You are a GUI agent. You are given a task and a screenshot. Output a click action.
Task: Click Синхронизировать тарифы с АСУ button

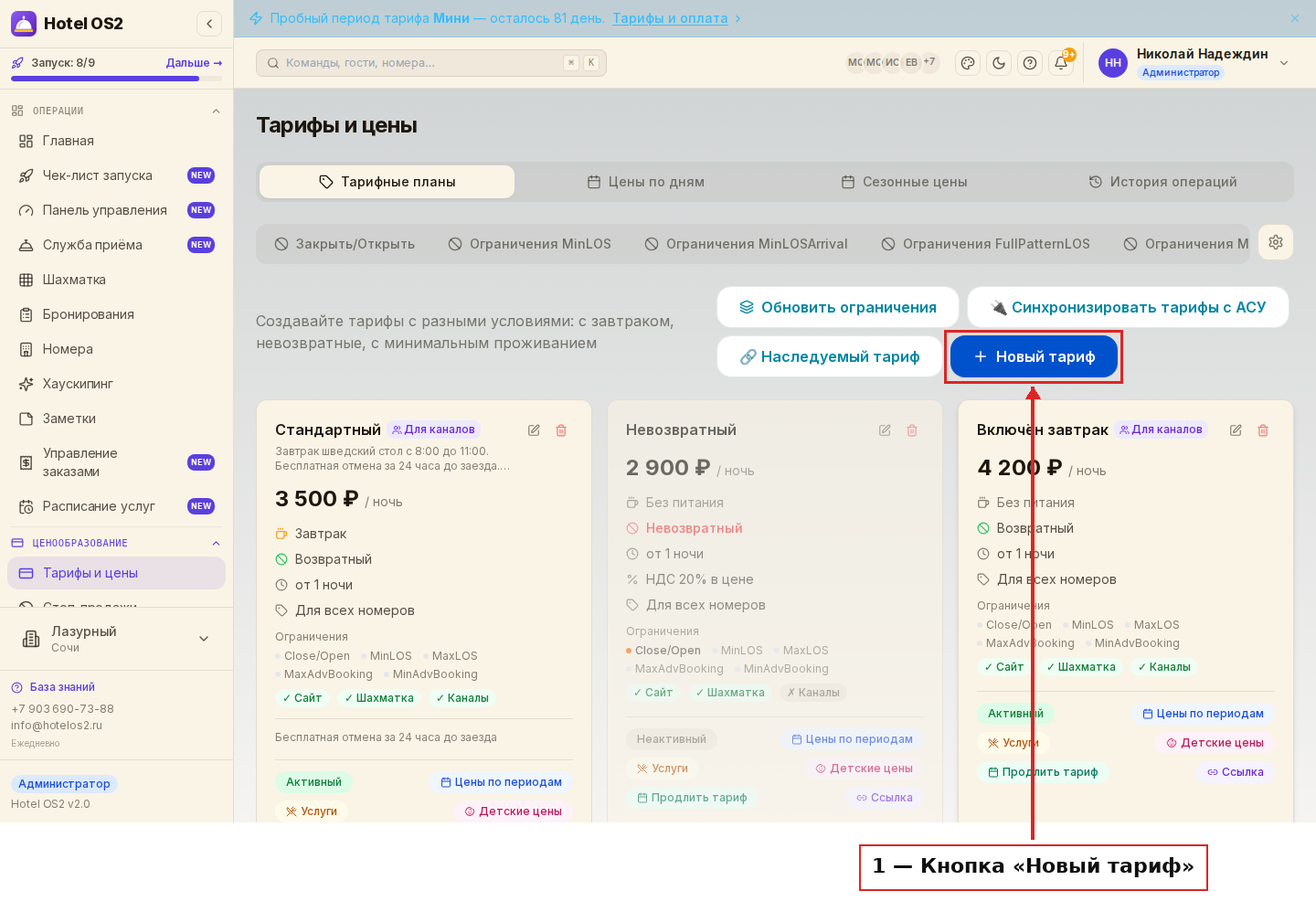coord(1129,307)
